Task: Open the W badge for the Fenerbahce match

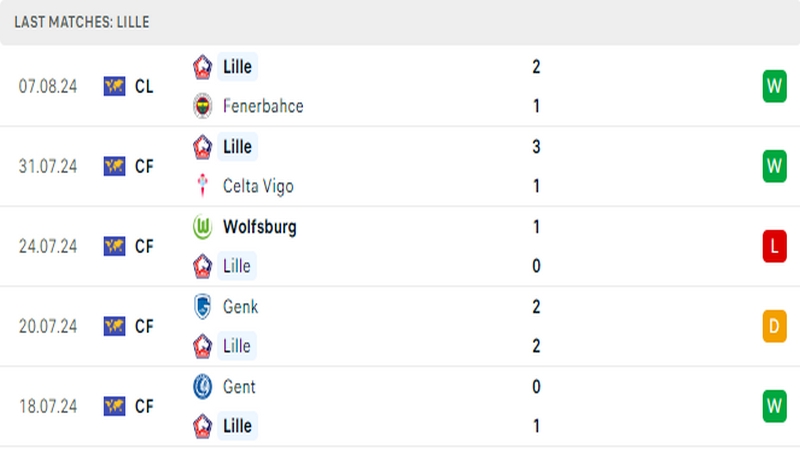Action: [774, 86]
